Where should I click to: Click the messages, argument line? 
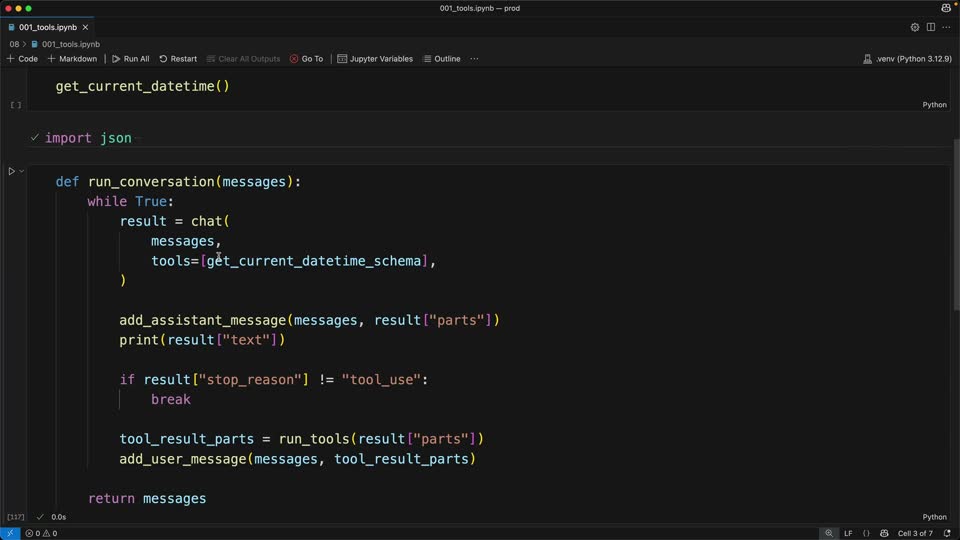[x=186, y=241]
